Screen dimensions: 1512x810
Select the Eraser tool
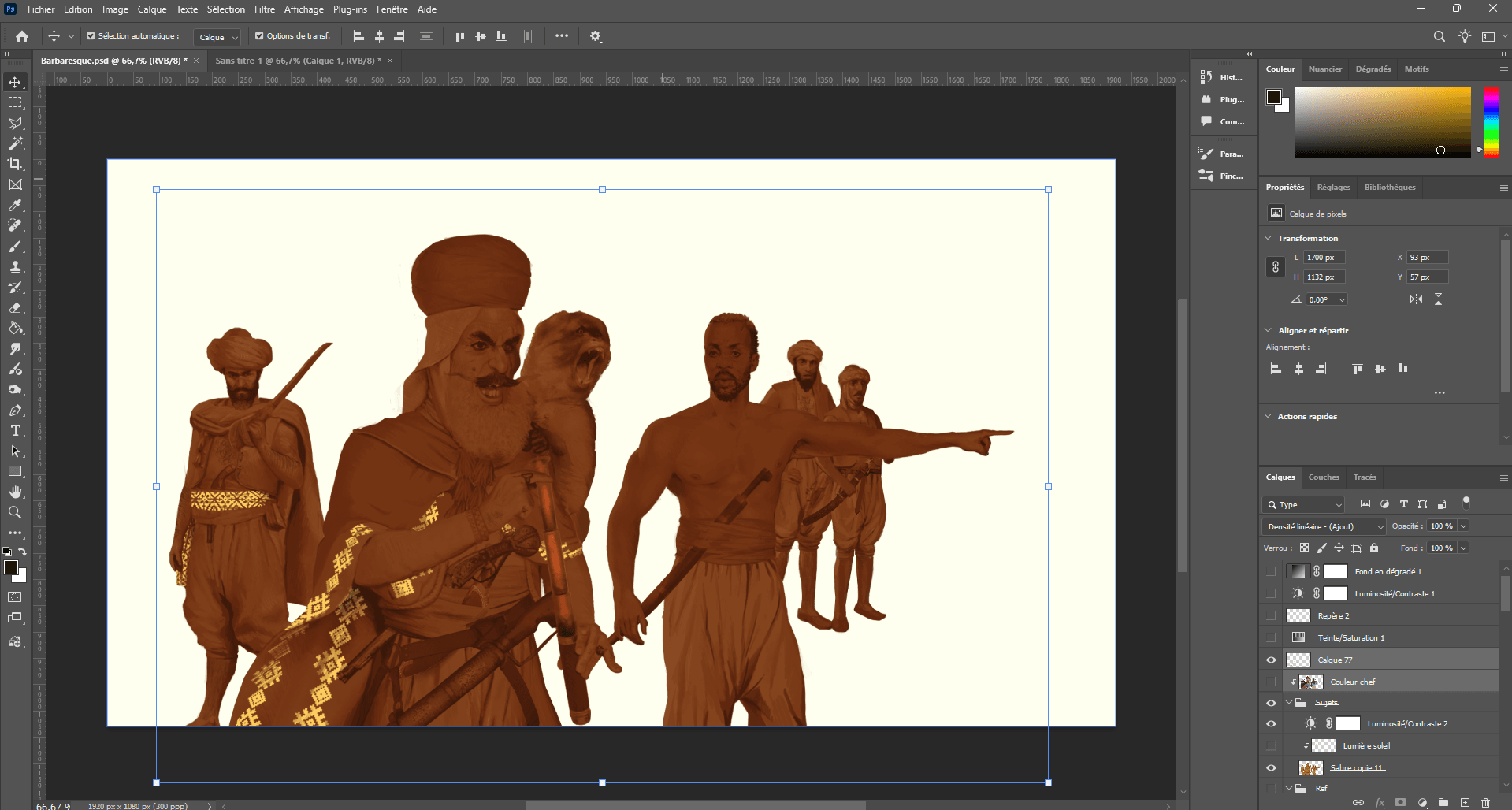(x=15, y=308)
